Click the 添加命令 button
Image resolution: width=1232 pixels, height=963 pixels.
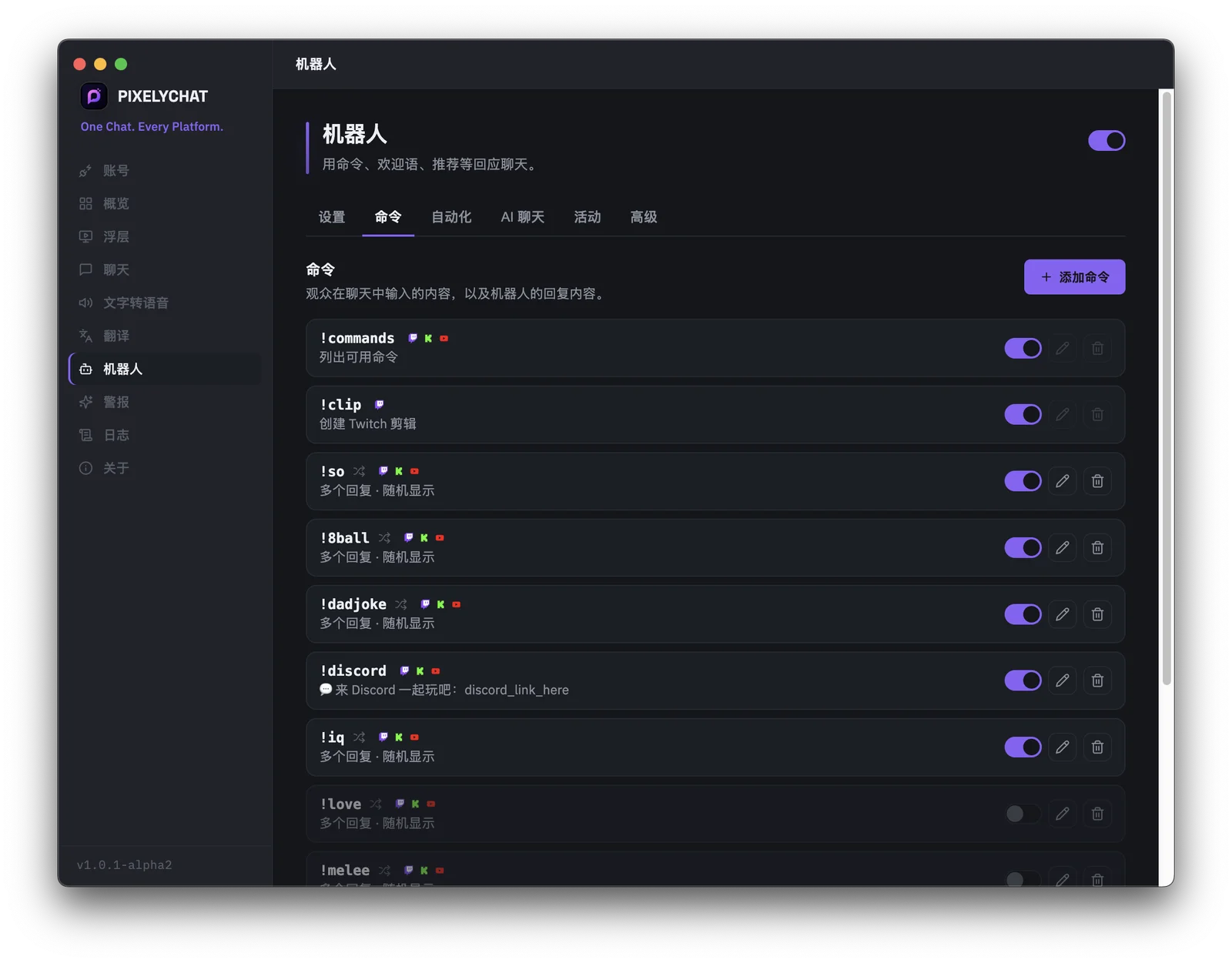pyautogui.click(x=1074, y=277)
